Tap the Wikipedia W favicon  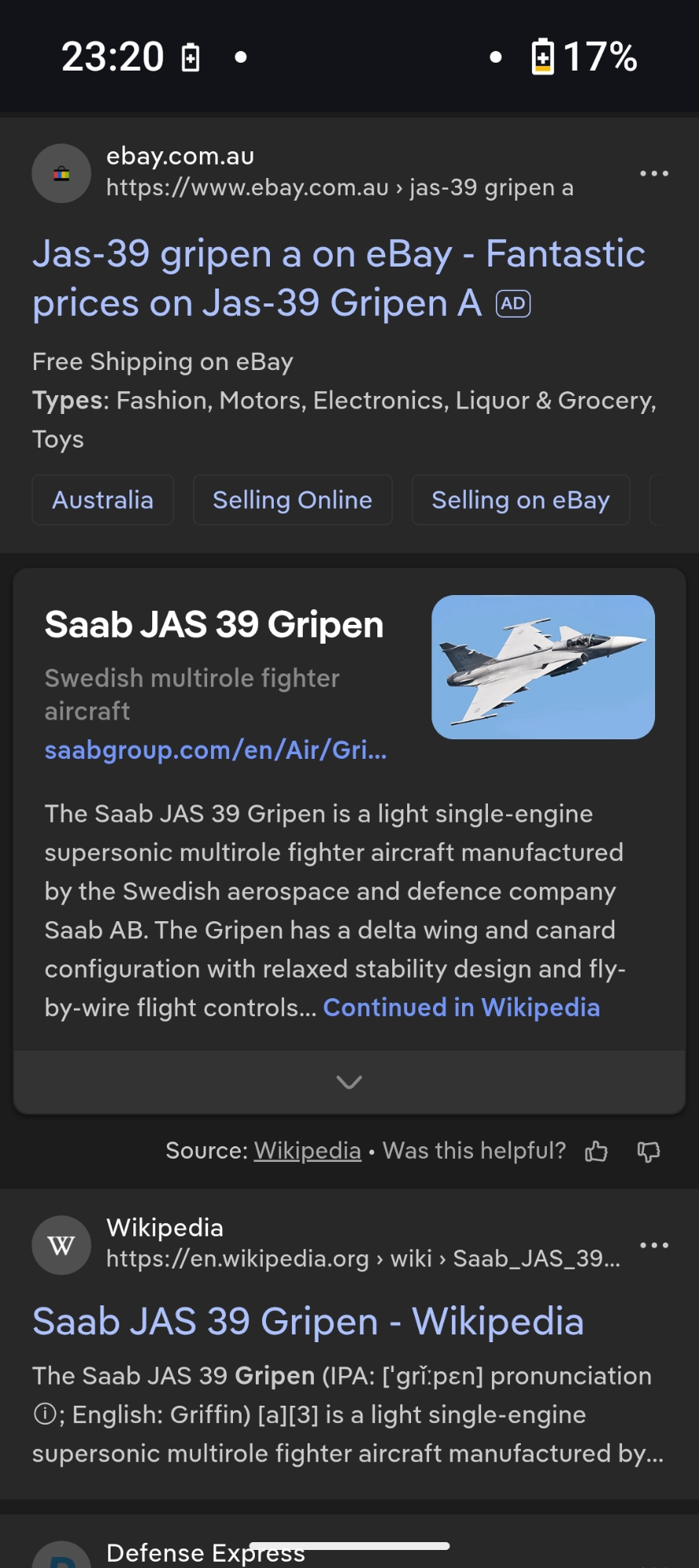point(61,1245)
